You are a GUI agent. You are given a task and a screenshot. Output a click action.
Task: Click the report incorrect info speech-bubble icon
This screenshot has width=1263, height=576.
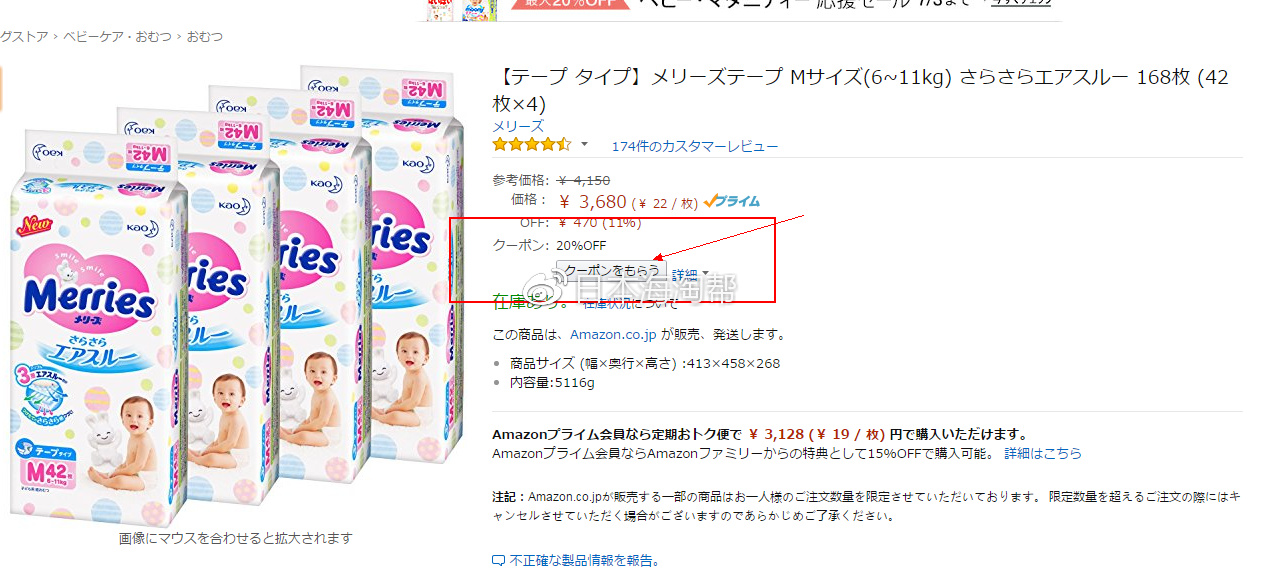point(498,560)
